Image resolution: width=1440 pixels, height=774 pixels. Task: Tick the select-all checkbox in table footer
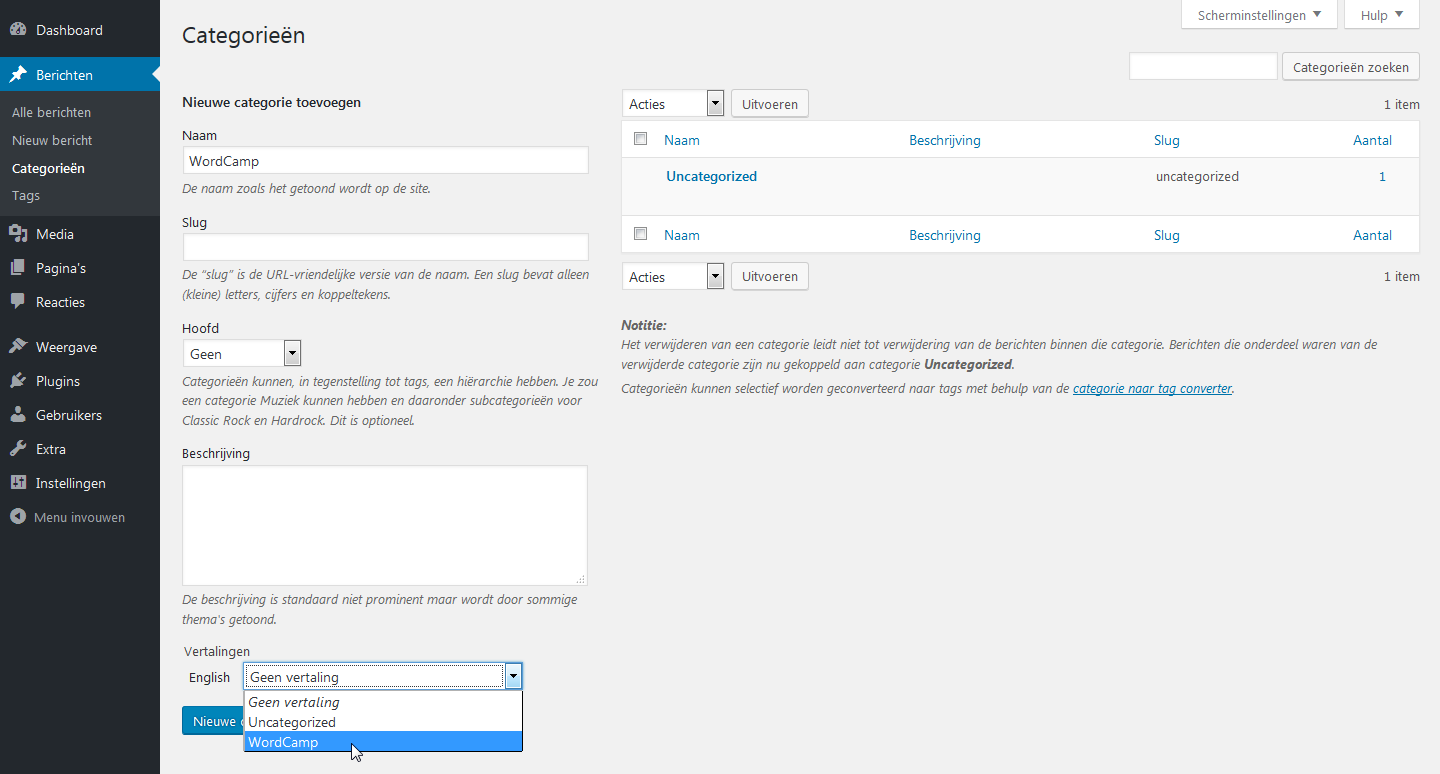pyautogui.click(x=641, y=234)
